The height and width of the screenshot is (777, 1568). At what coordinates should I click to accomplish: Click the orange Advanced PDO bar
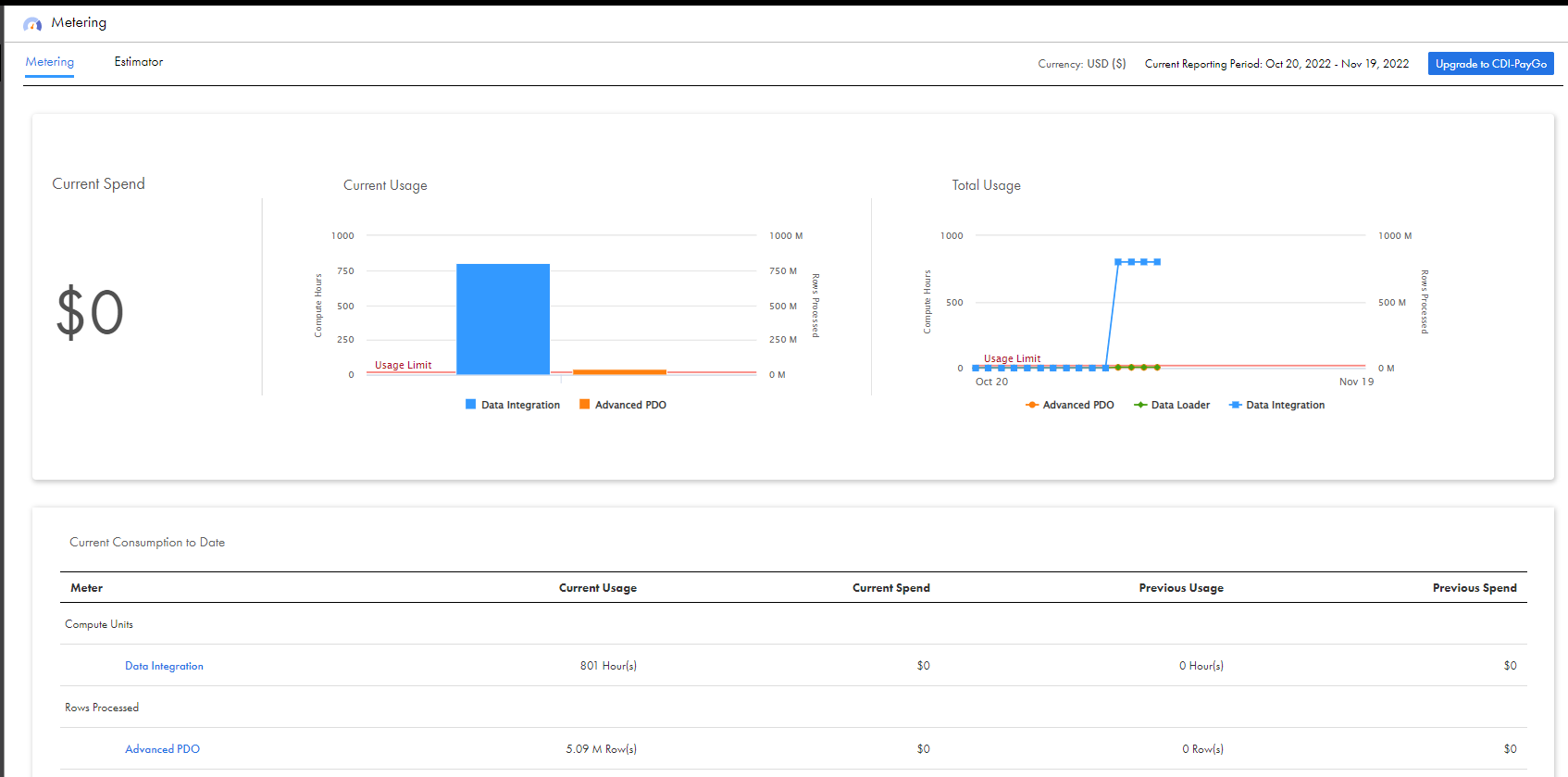click(x=619, y=372)
